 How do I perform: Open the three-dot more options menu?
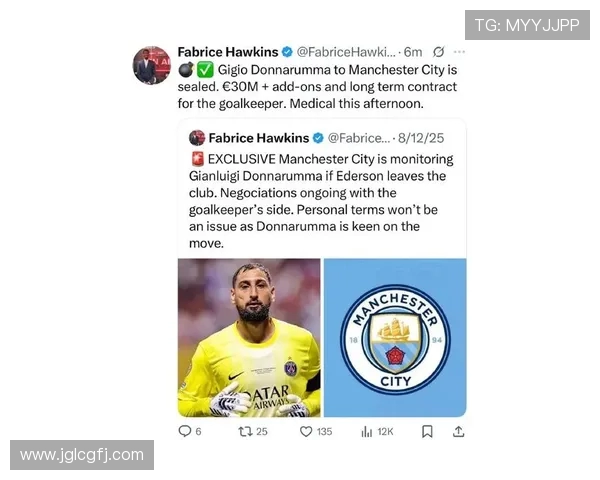pyautogui.click(x=459, y=52)
